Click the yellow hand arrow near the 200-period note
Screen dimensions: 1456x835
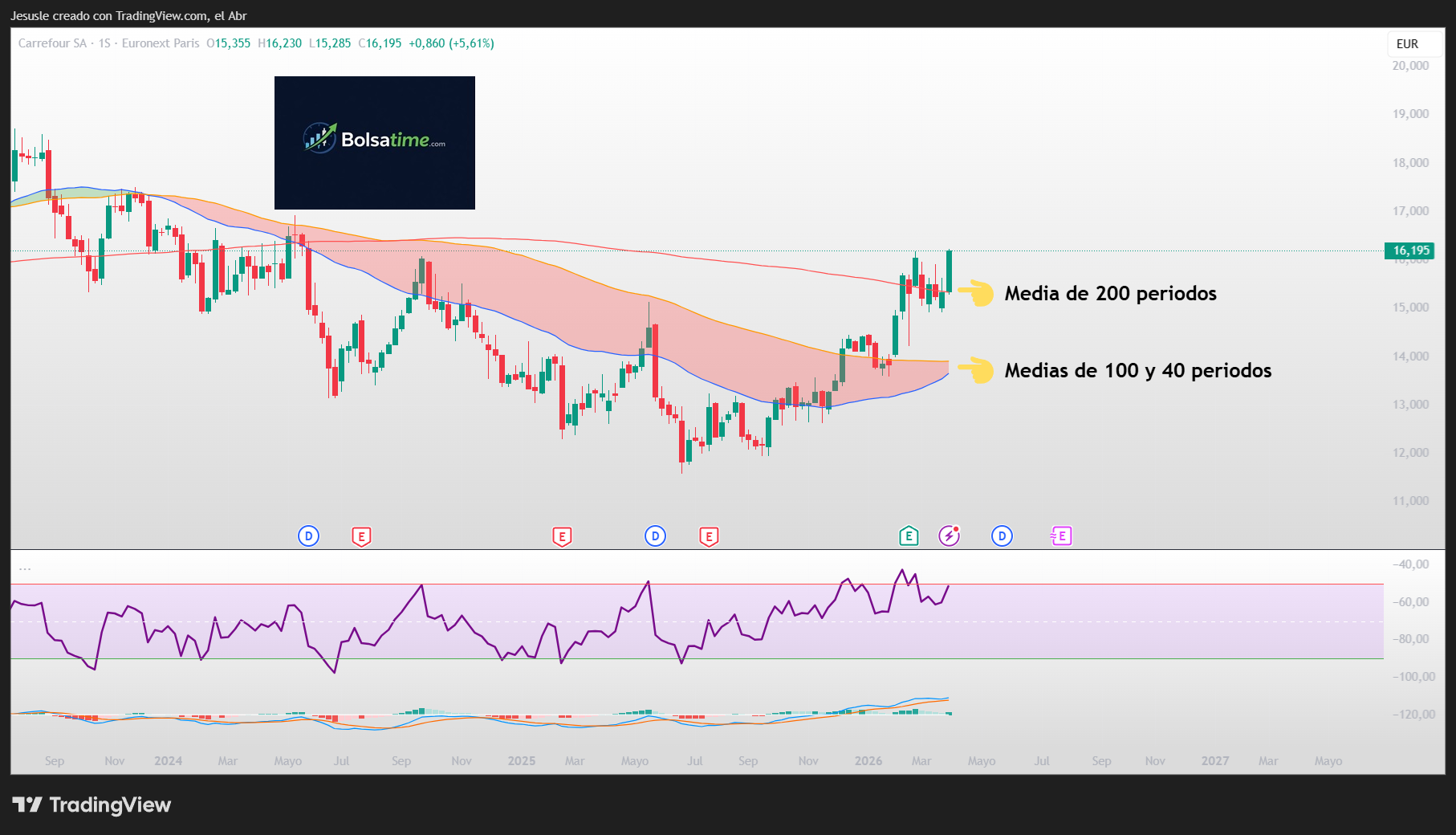pos(978,294)
